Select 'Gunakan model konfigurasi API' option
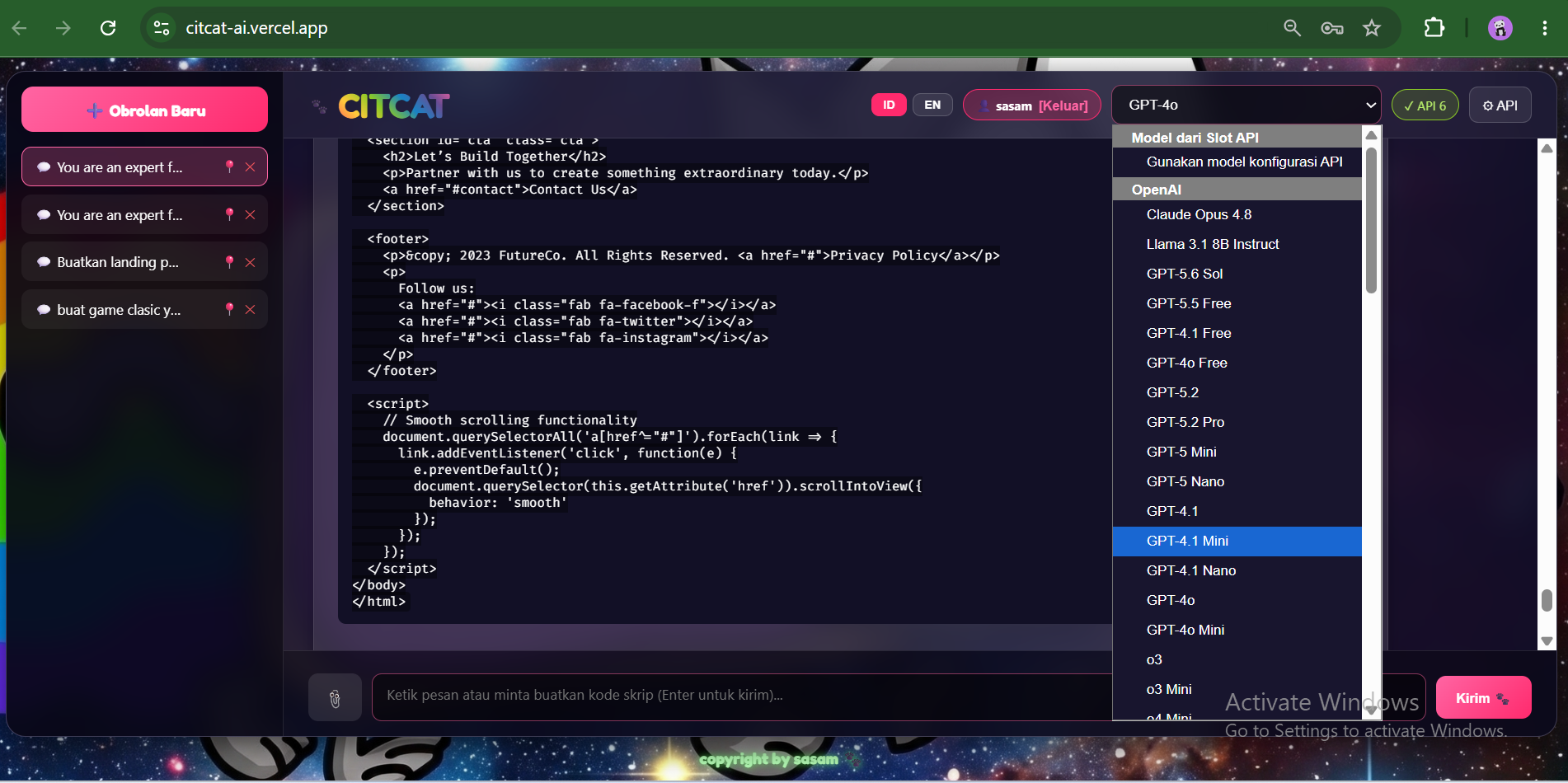 pyautogui.click(x=1237, y=162)
